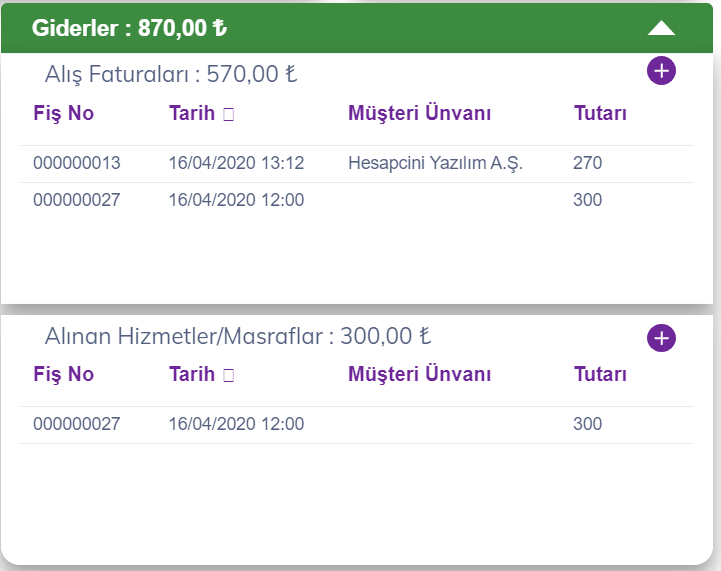This screenshot has height=571, width=721.
Task: Click Fiş No header in Alış Faturaları table
Action: 63,113
